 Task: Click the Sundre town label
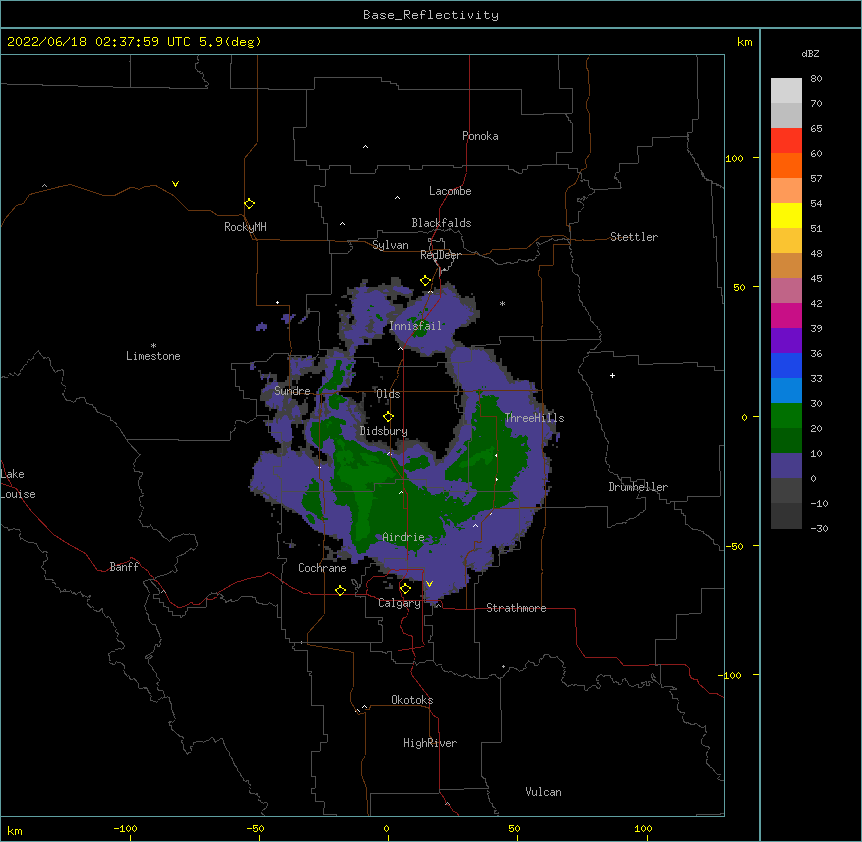pos(292,391)
